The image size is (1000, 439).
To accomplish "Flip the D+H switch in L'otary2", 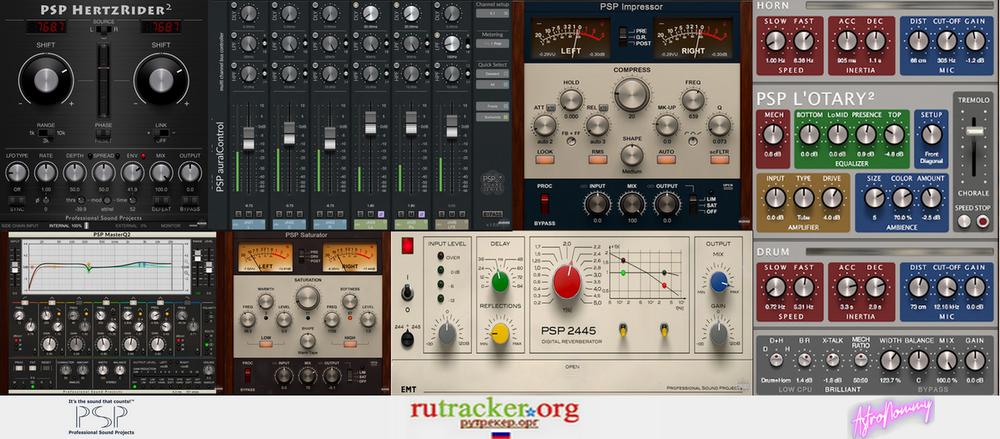I will click(776, 360).
